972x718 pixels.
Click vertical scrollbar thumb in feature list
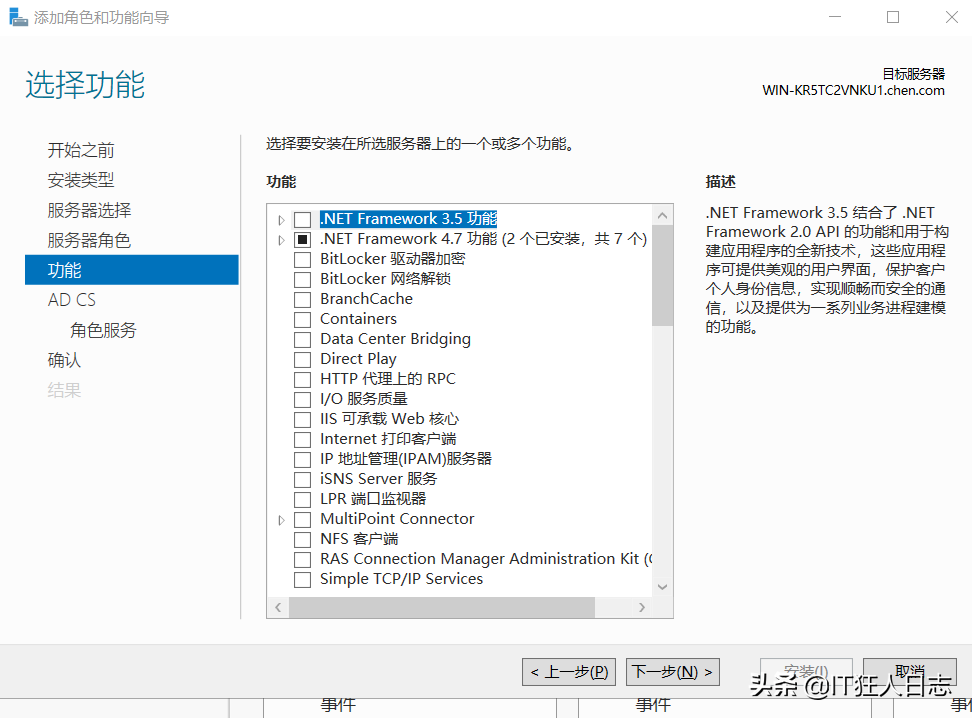[x=662, y=275]
